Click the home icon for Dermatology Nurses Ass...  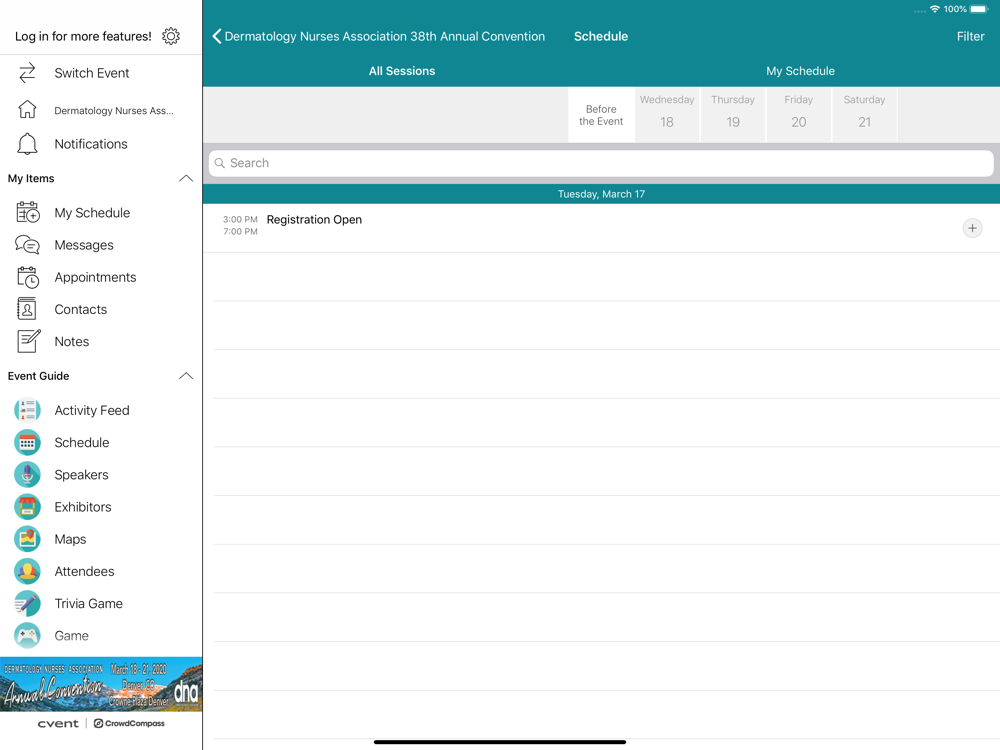[x=27, y=110]
